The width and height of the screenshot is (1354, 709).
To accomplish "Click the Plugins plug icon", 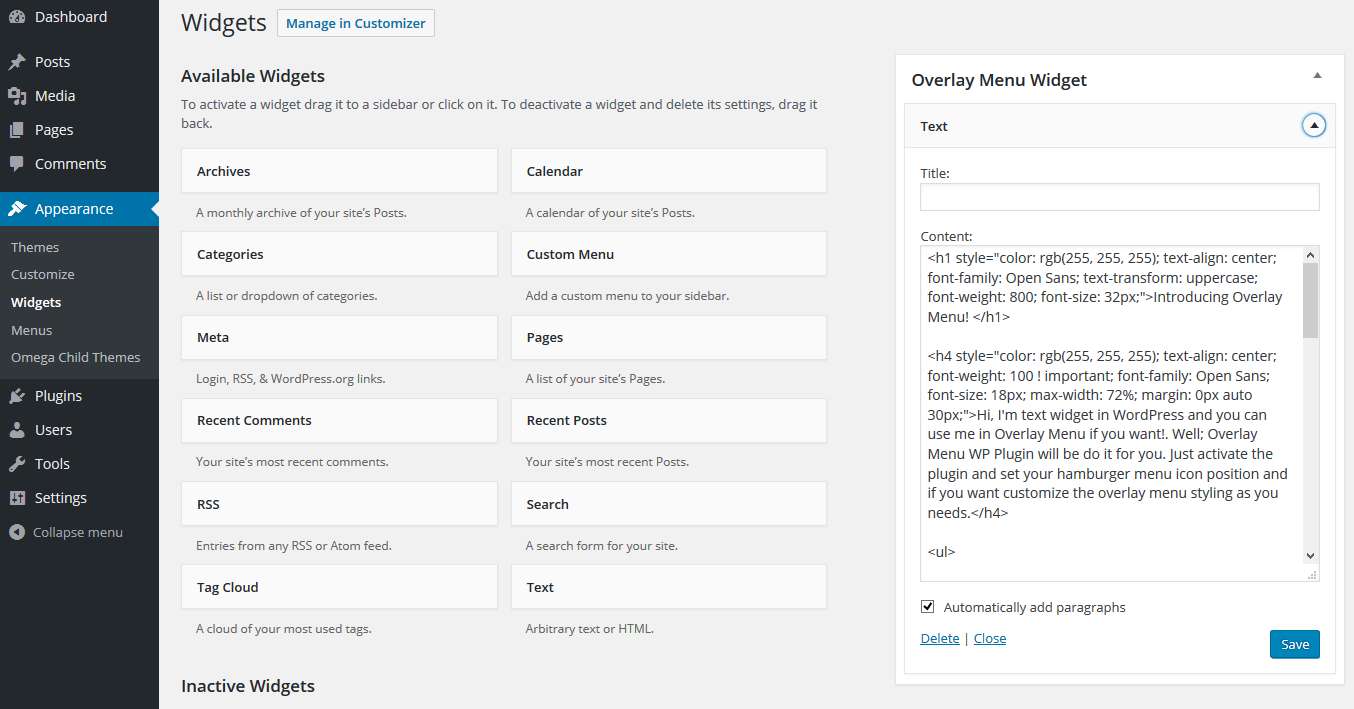I will tap(17, 396).
